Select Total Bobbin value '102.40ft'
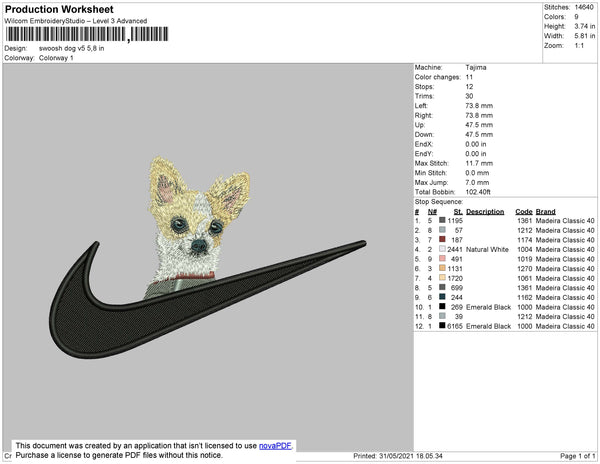Image resolution: width=600 pixels, height=464 pixels. coord(478,192)
